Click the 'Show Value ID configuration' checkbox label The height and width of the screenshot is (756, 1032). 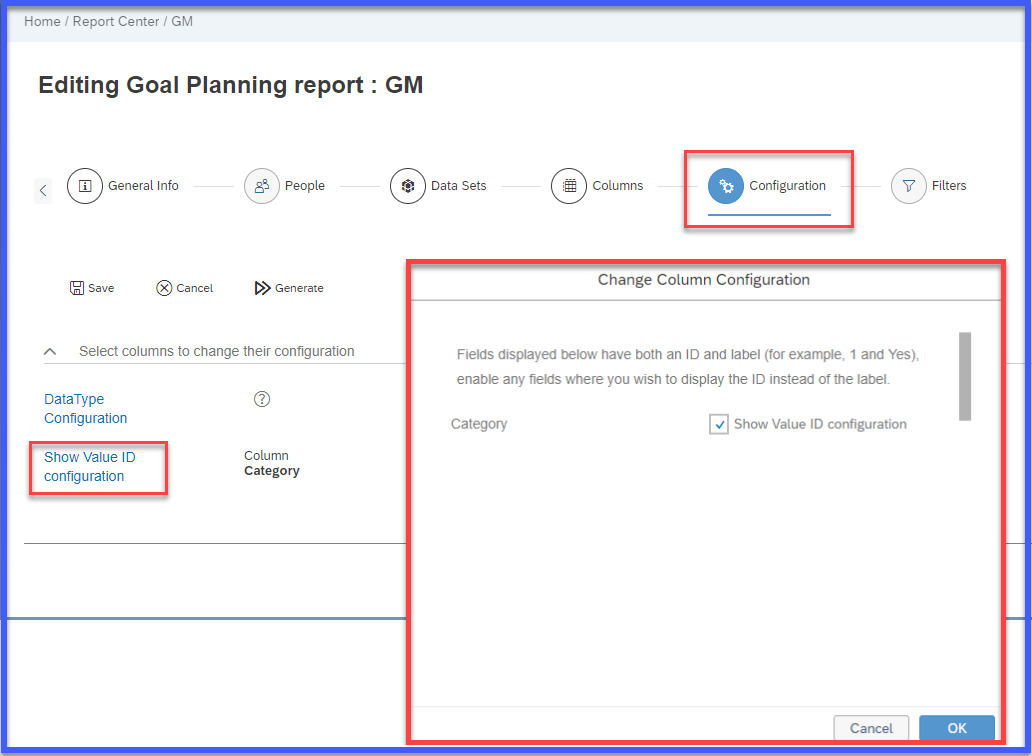pyautogui.click(x=820, y=424)
